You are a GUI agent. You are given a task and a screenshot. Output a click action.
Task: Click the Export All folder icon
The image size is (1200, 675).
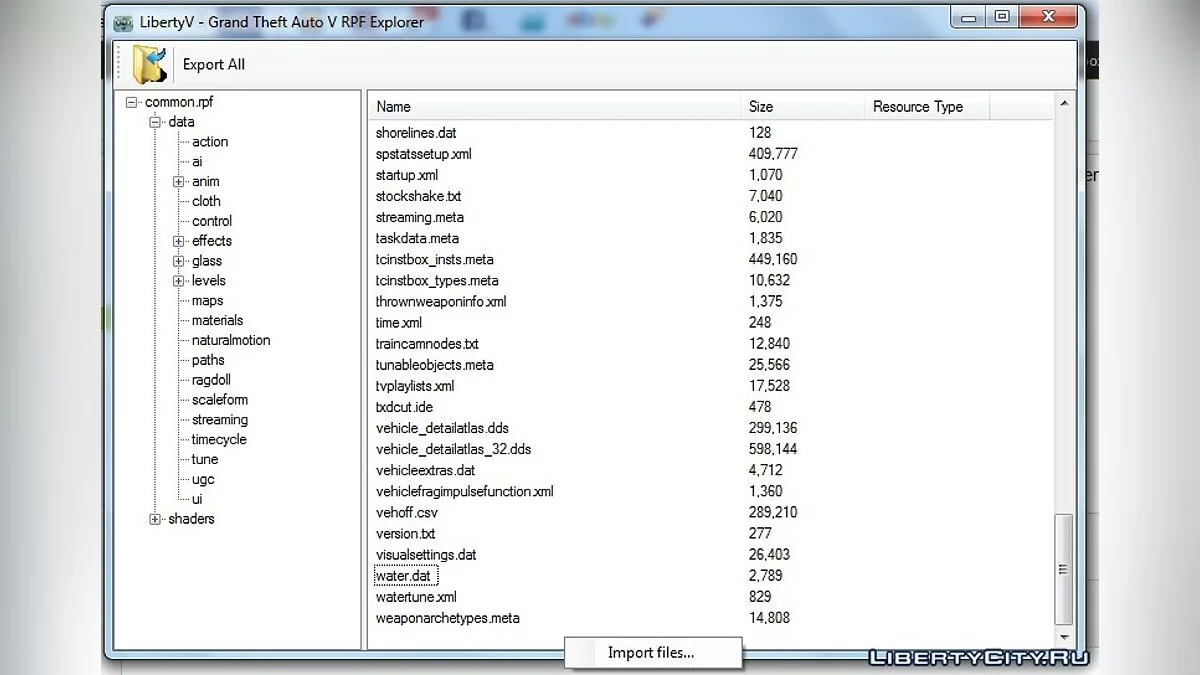[151, 64]
